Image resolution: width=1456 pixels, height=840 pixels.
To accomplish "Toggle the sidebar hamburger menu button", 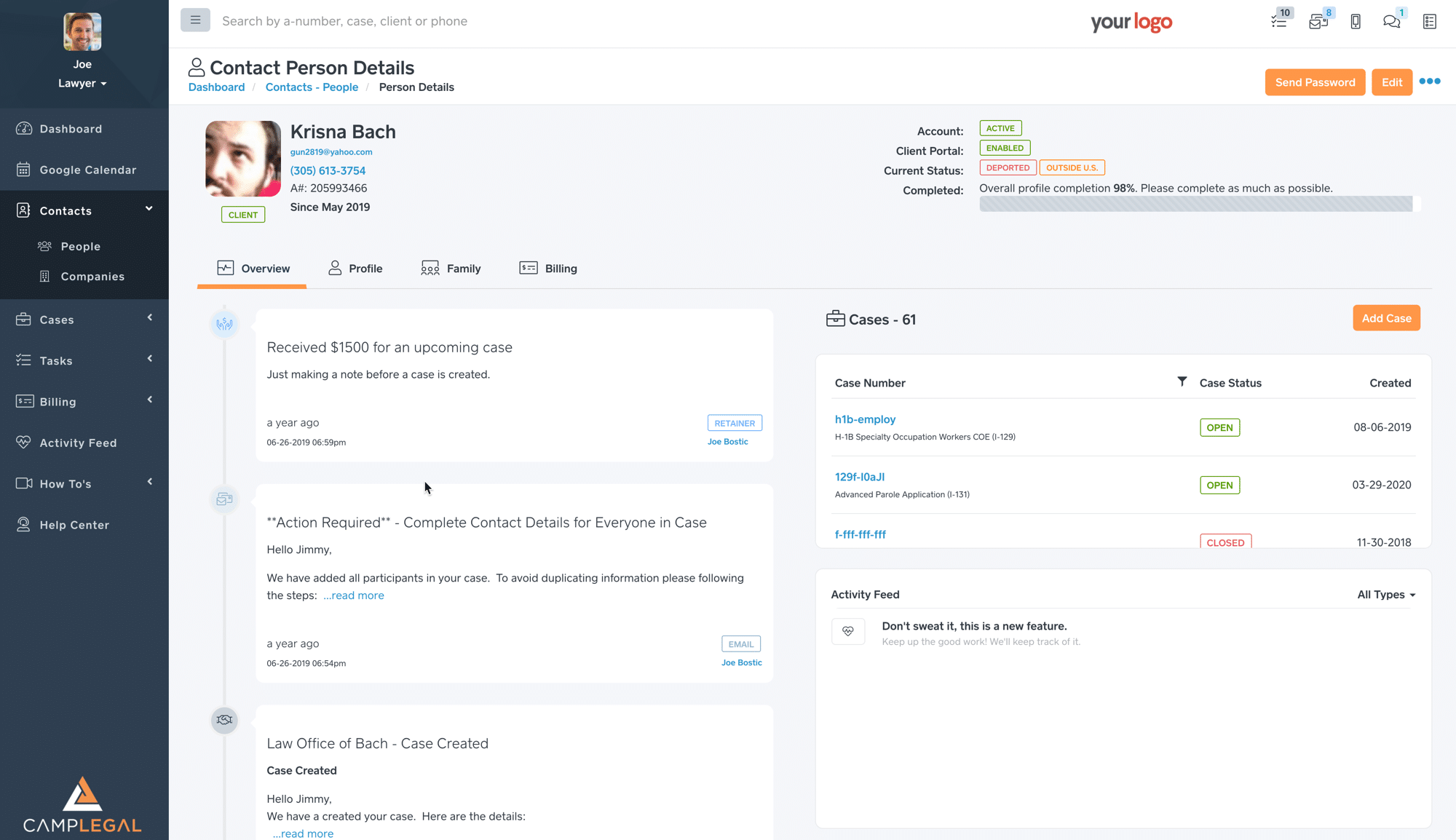I will click(195, 20).
